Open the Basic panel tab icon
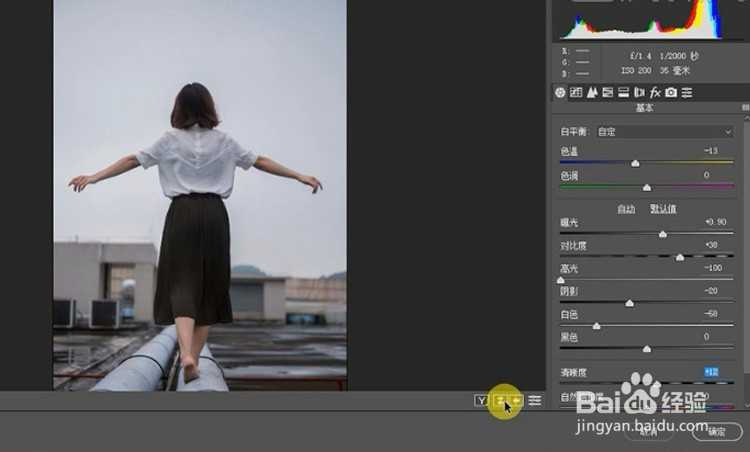Image resolution: width=750 pixels, height=452 pixels. pos(561,92)
